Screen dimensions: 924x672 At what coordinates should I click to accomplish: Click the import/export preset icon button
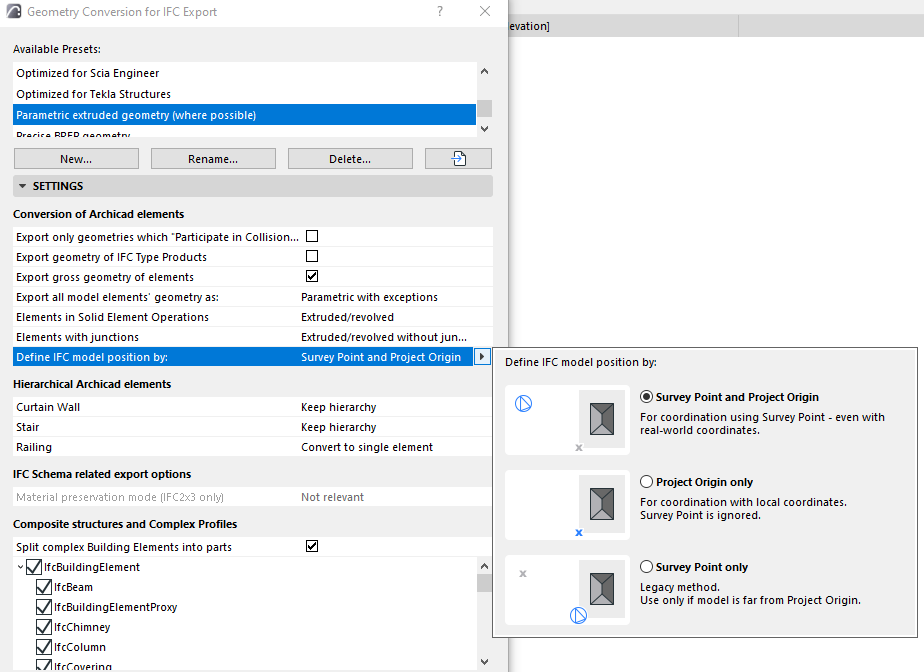458,159
